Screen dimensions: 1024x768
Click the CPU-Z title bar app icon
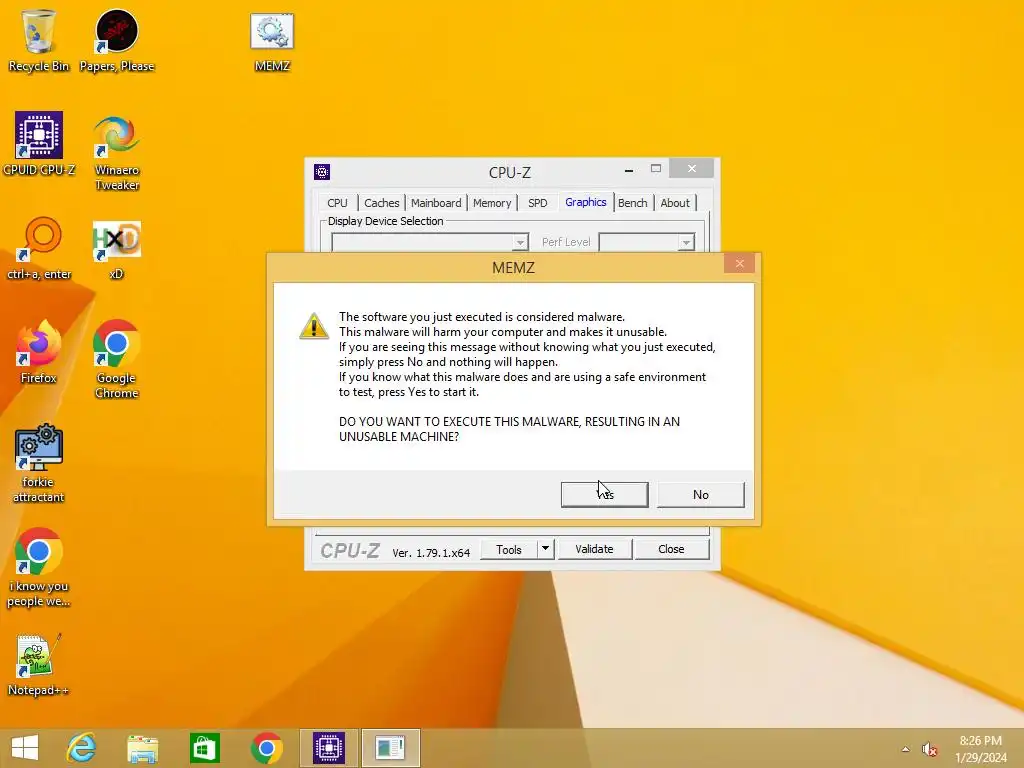(322, 172)
